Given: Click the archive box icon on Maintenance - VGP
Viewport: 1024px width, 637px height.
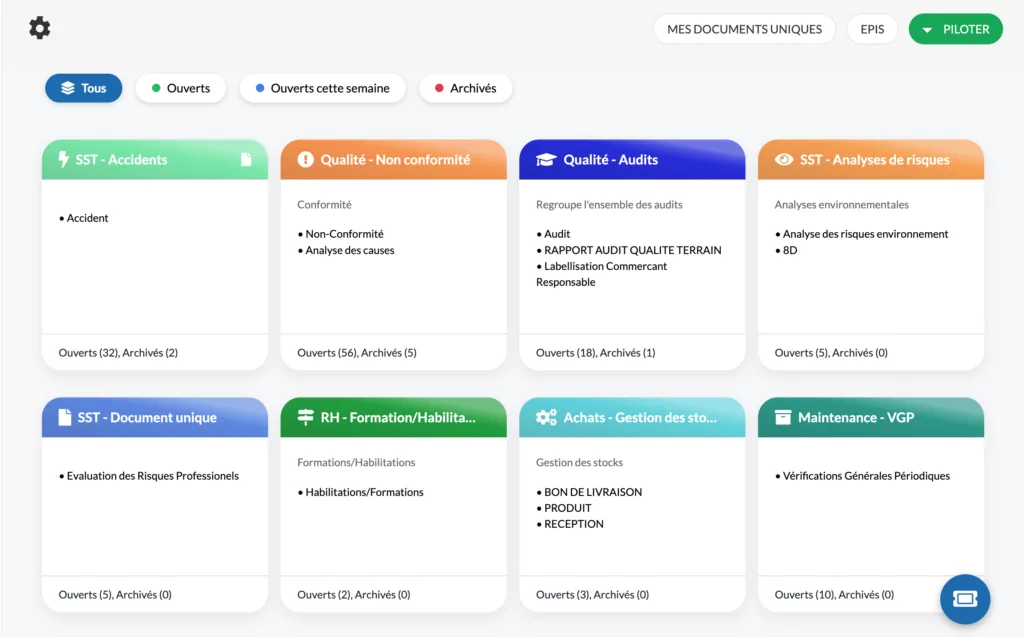Looking at the screenshot, I should pos(783,418).
